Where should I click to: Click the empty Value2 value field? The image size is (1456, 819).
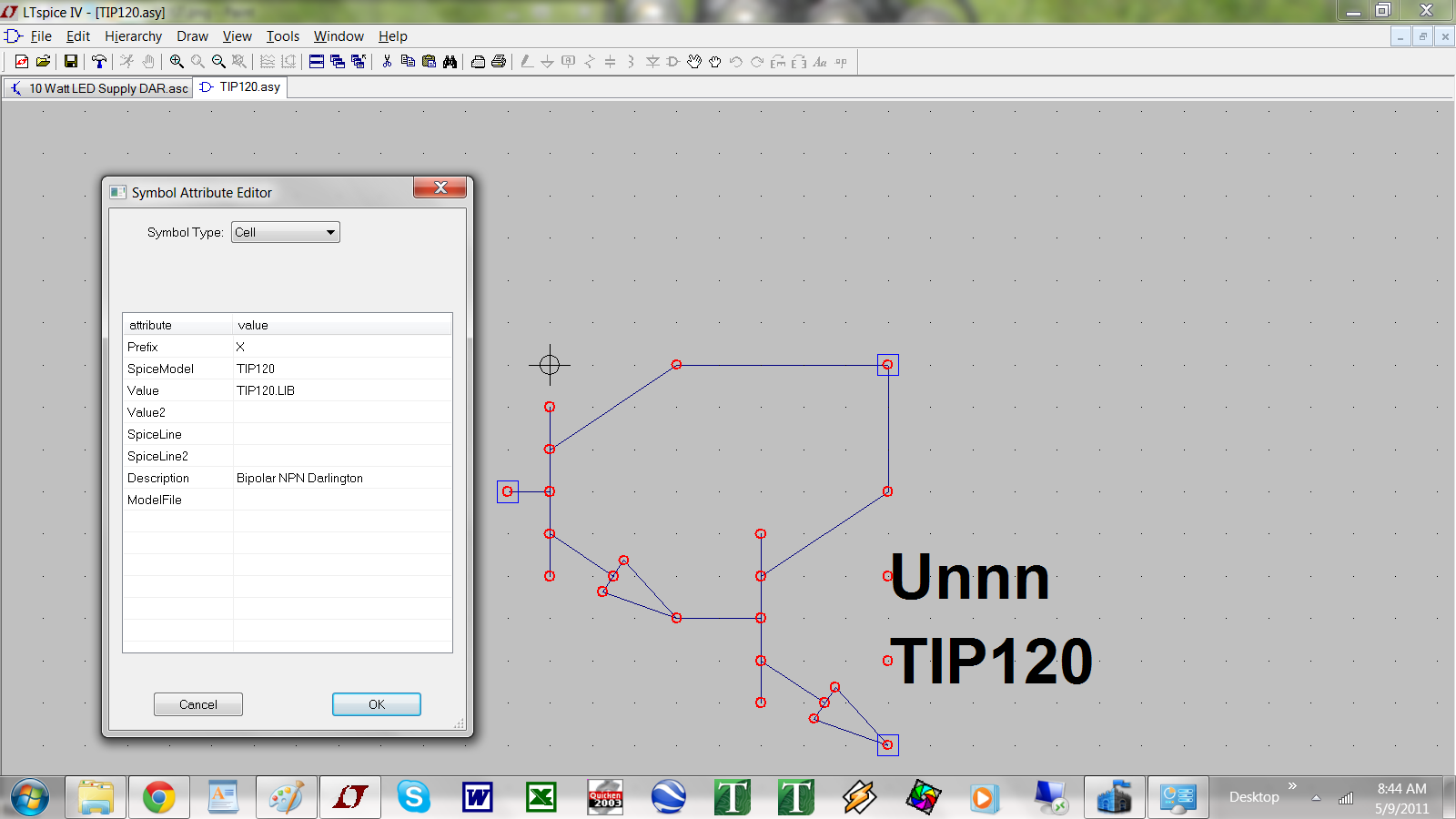tap(342, 412)
